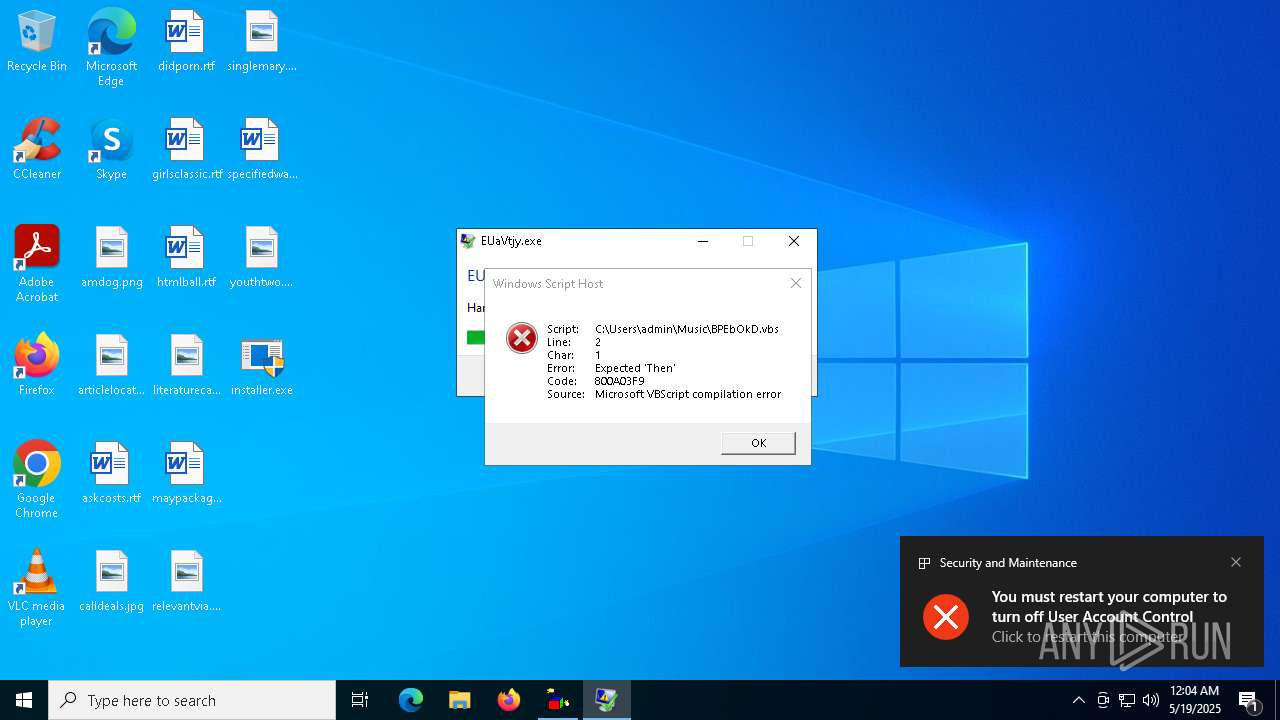This screenshot has width=1280, height=720.
Task: Select girlsclassic.rtf document icon
Action: (x=186, y=150)
